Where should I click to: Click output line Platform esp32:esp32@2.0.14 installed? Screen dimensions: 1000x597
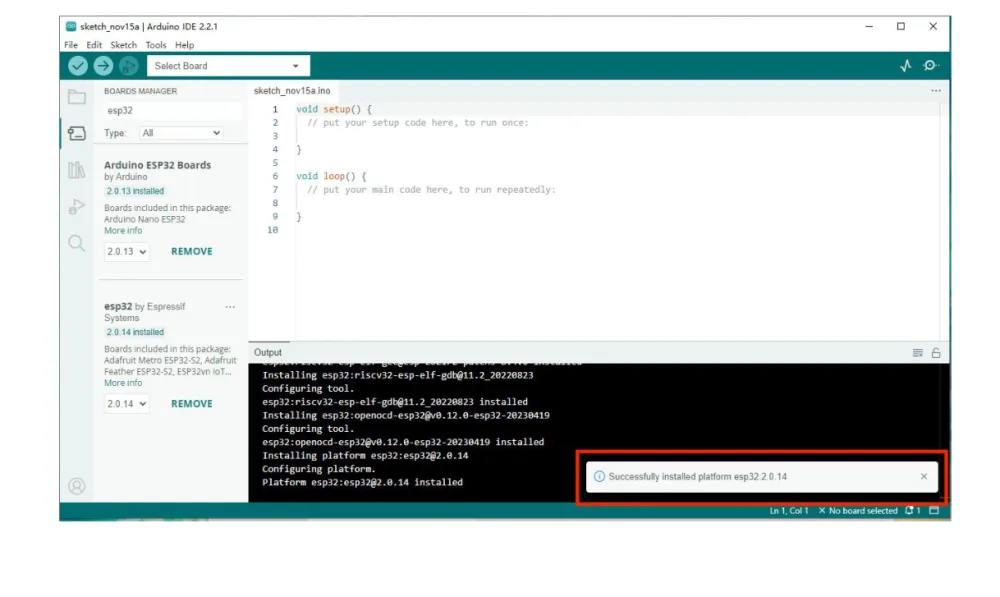[362, 482]
